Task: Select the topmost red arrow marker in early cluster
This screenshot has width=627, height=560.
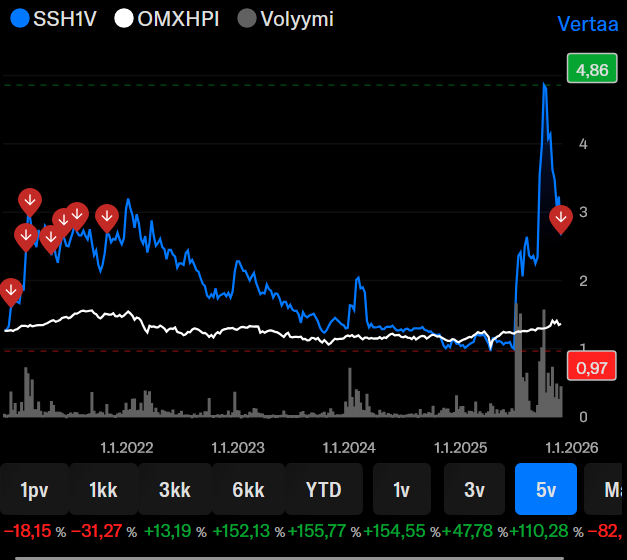Action: [x=30, y=200]
